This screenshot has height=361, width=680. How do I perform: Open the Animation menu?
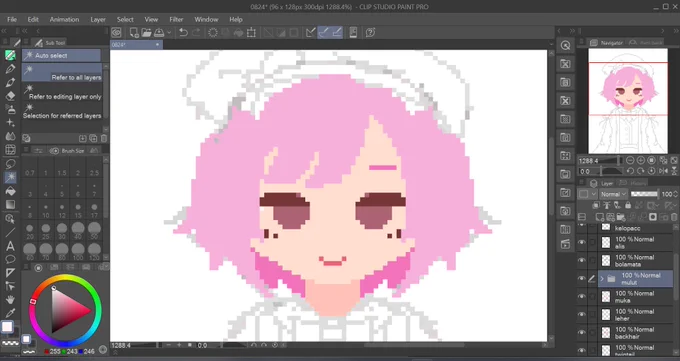point(64,20)
